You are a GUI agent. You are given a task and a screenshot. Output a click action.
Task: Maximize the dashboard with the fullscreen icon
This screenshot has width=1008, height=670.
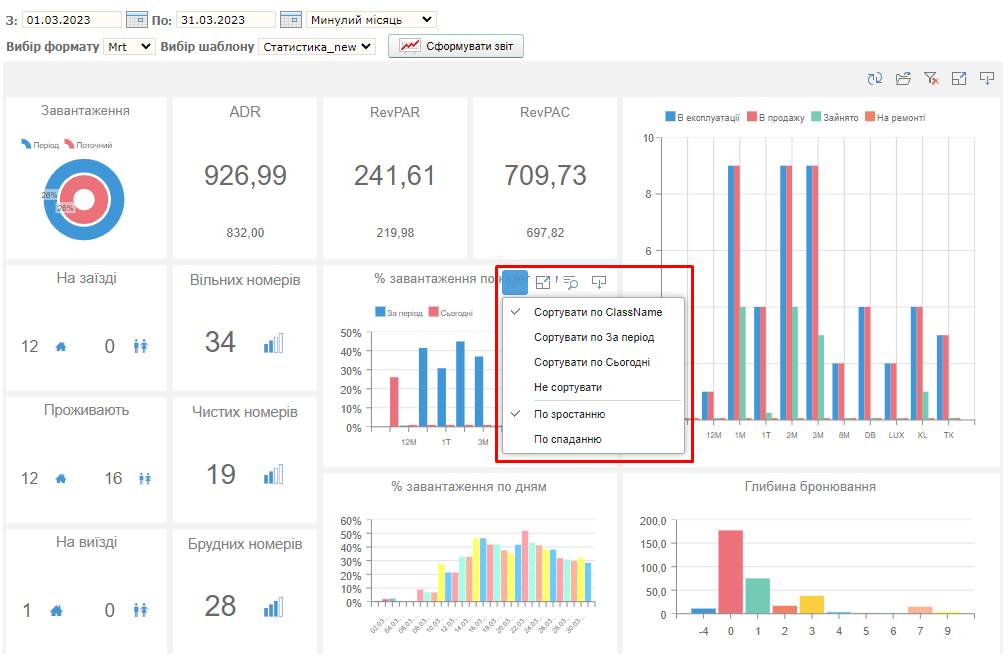958,79
